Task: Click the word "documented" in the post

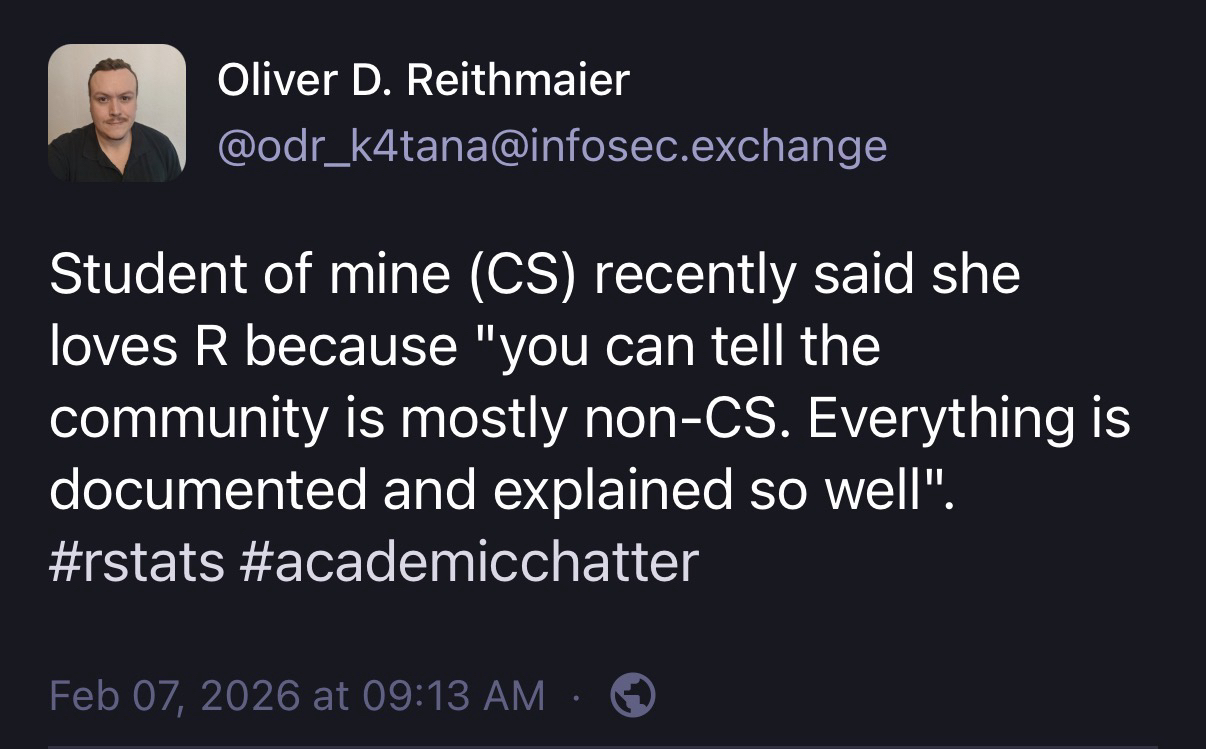Action: [193, 490]
